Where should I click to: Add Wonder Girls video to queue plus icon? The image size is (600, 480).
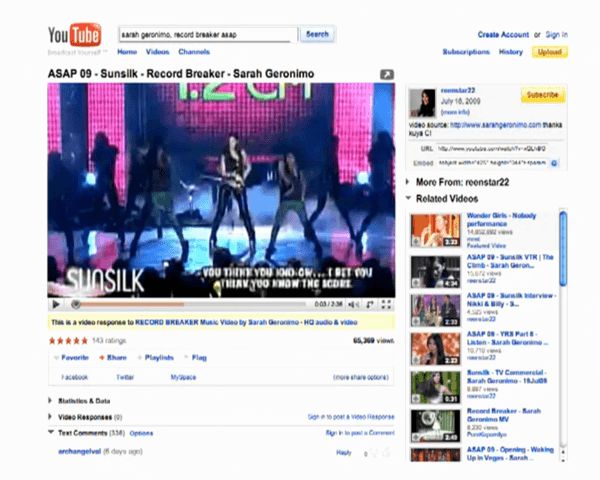point(416,242)
